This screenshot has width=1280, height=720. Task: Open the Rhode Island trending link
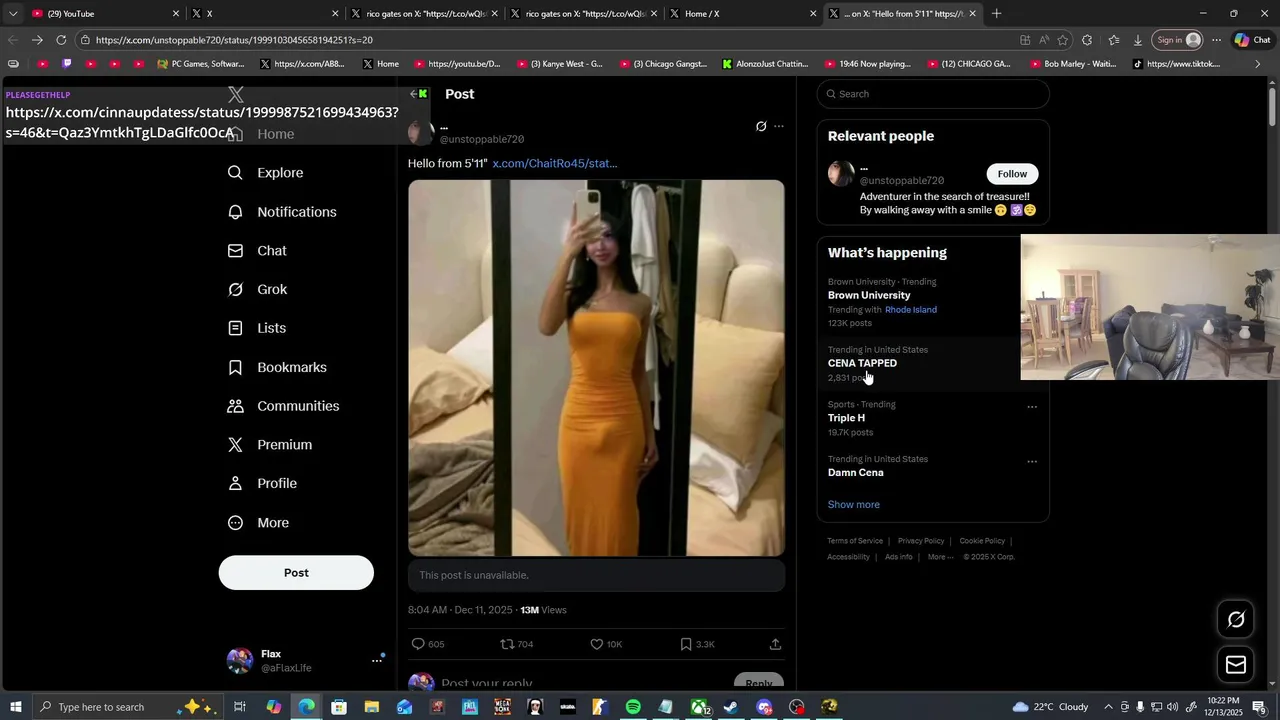coord(911,310)
